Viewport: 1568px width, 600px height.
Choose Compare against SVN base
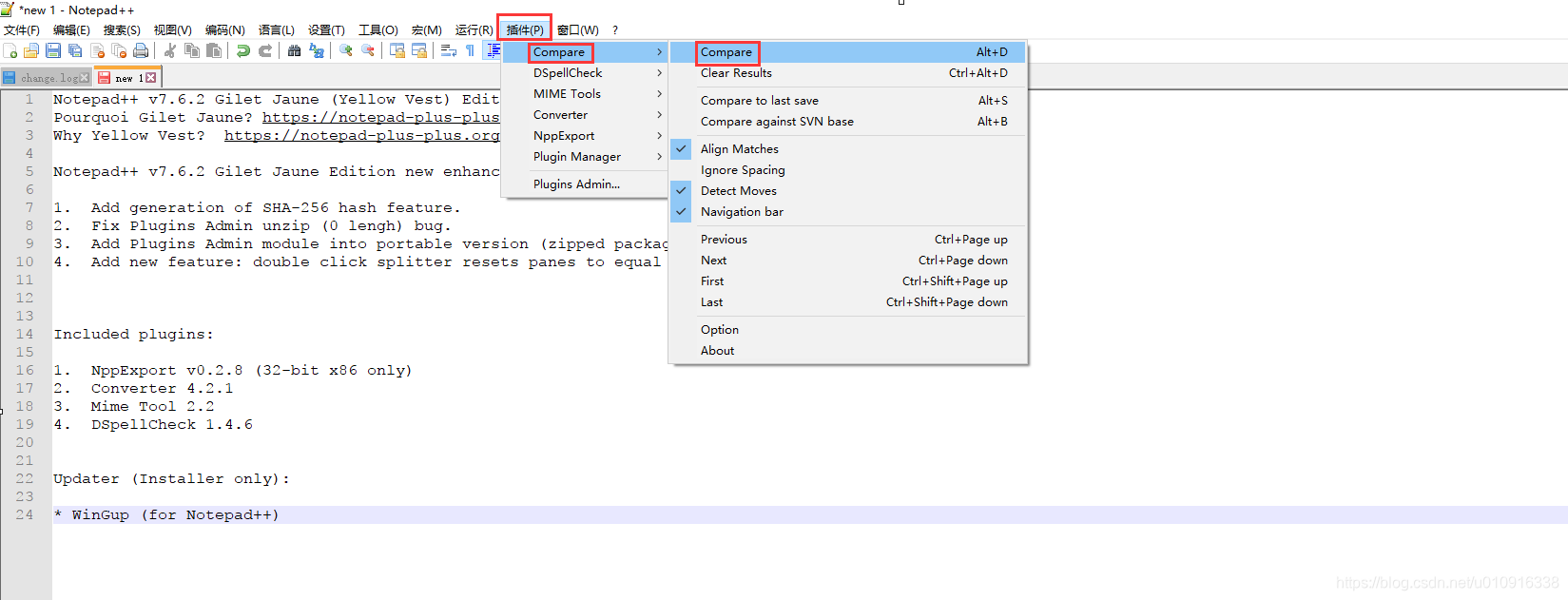pos(847,122)
